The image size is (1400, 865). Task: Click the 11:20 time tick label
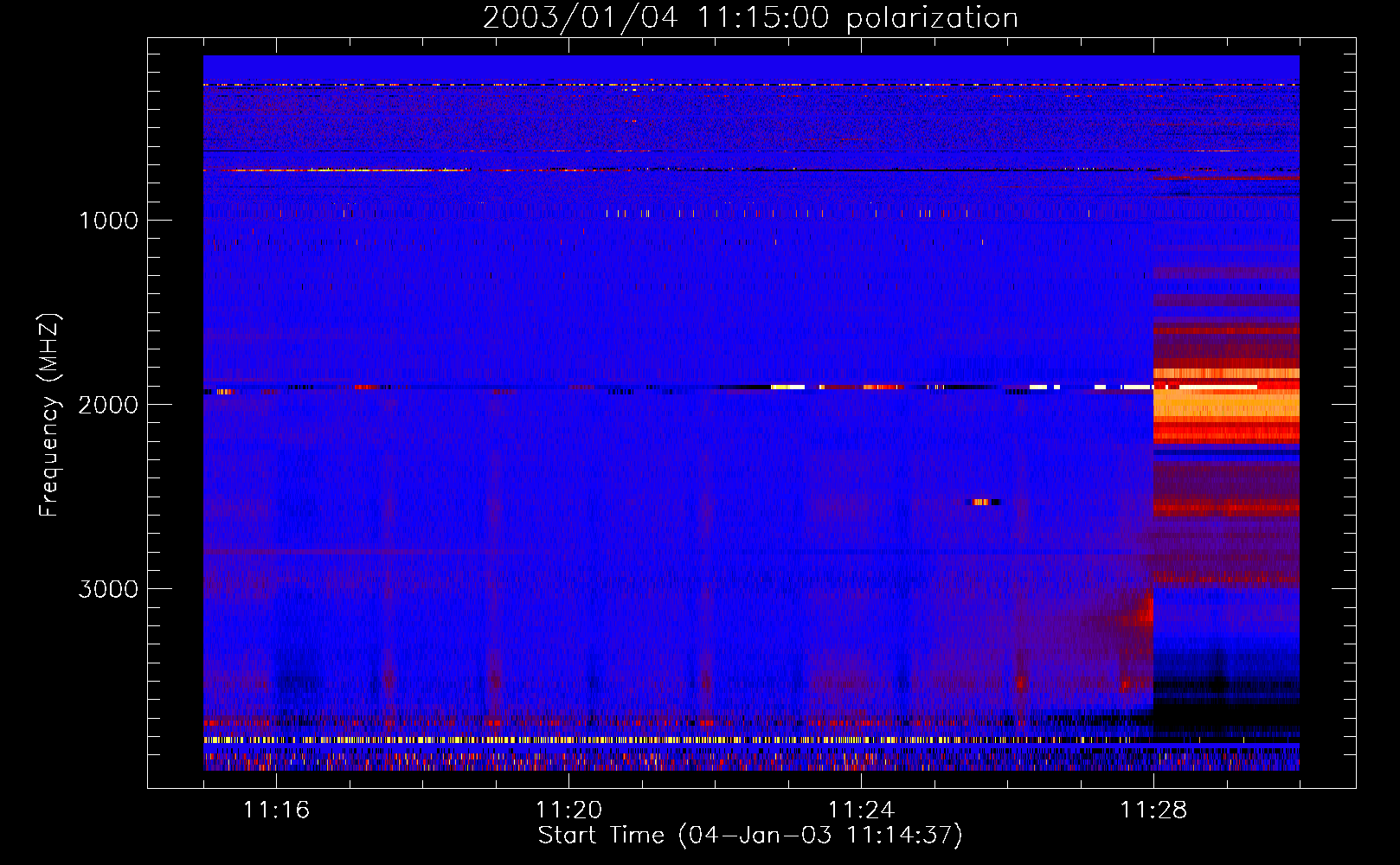[x=568, y=810]
